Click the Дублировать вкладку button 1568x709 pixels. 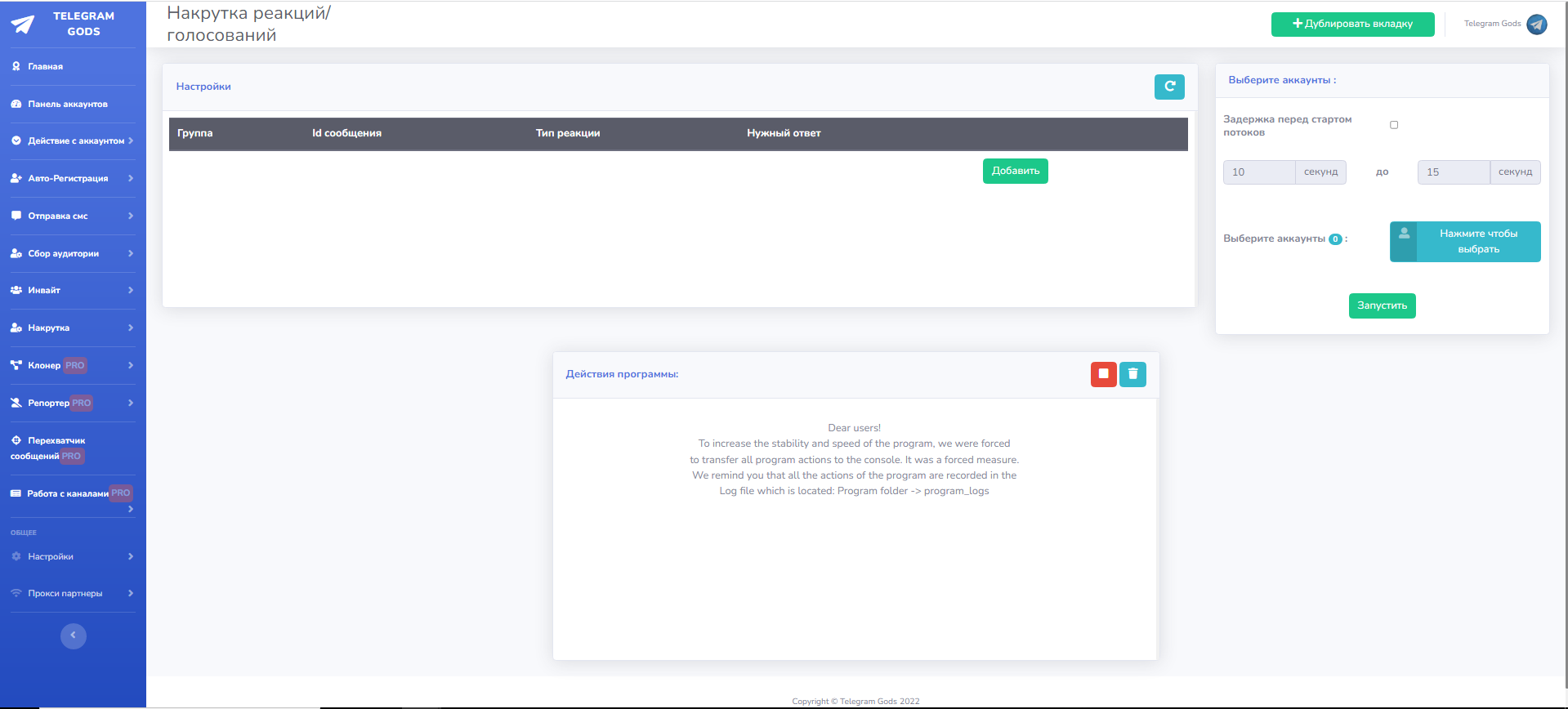click(x=1352, y=24)
